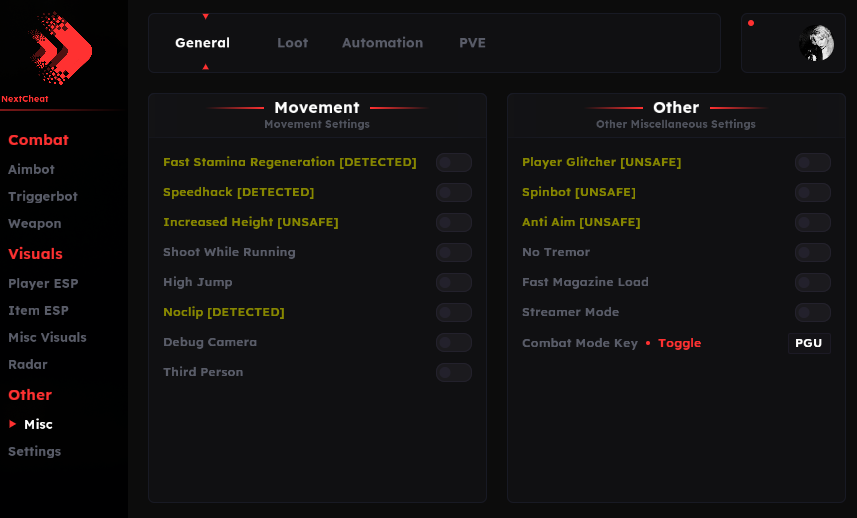Turn on the High Jump switch
Image resolution: width=857 pixels, height=518 pixels.
pos(453,282)
